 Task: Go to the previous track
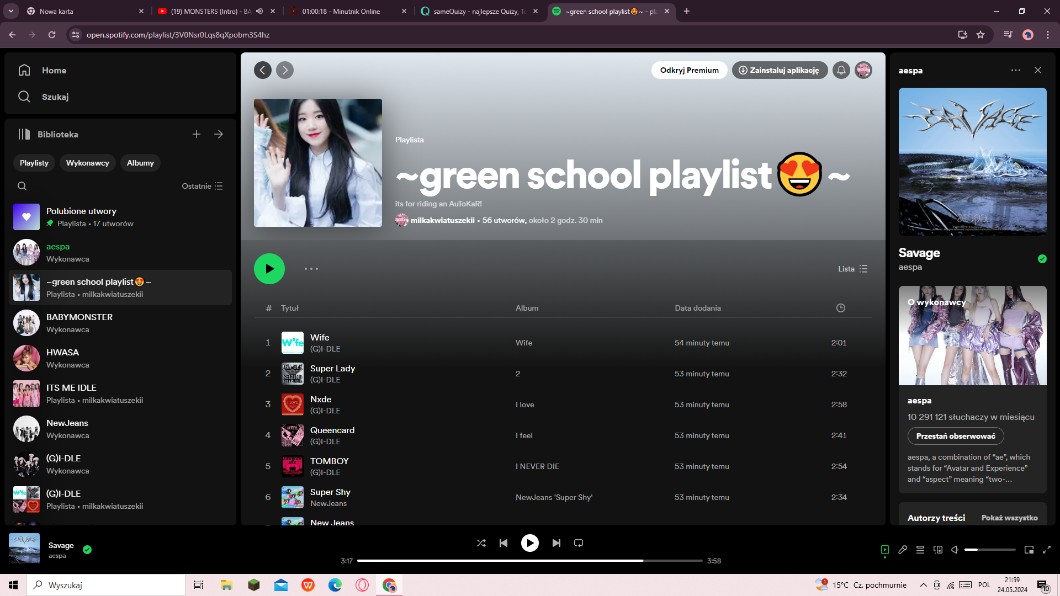click(503, 543)
